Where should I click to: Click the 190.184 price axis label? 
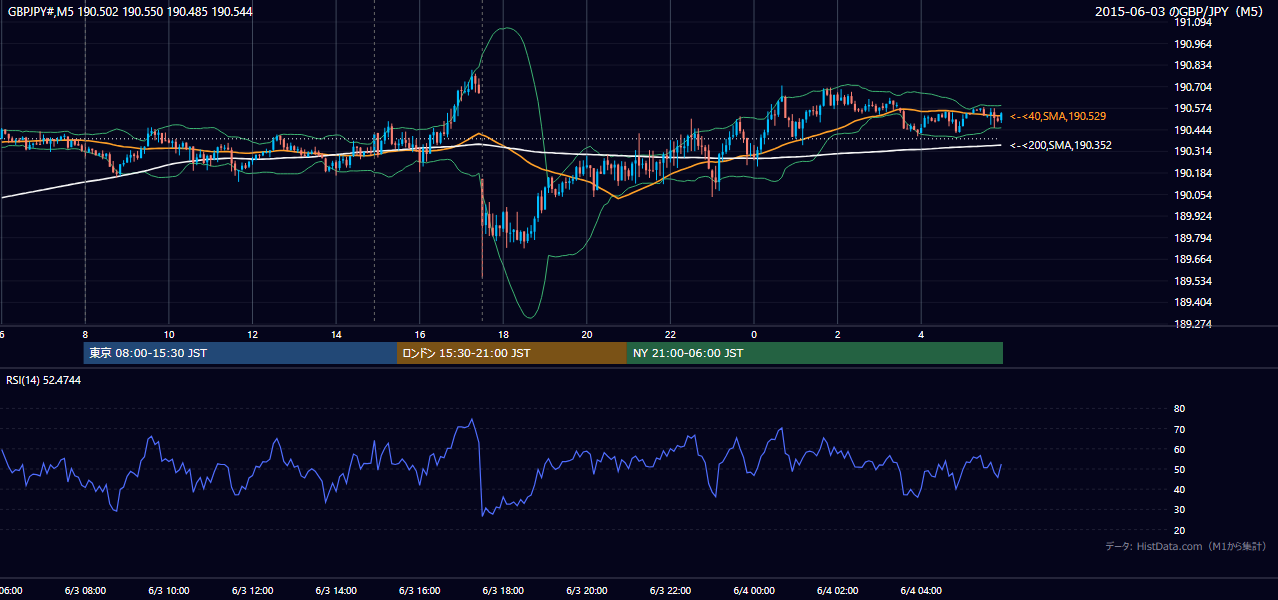pos(1192,173)
